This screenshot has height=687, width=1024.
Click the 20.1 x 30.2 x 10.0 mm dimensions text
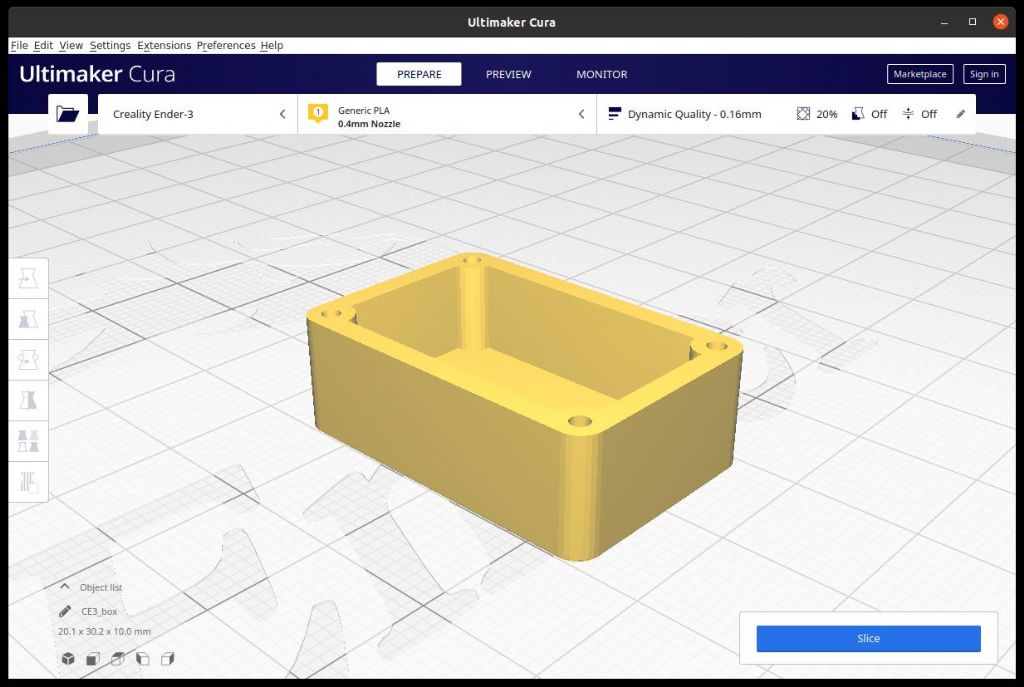pyautogui.click(x=104, y=631)
